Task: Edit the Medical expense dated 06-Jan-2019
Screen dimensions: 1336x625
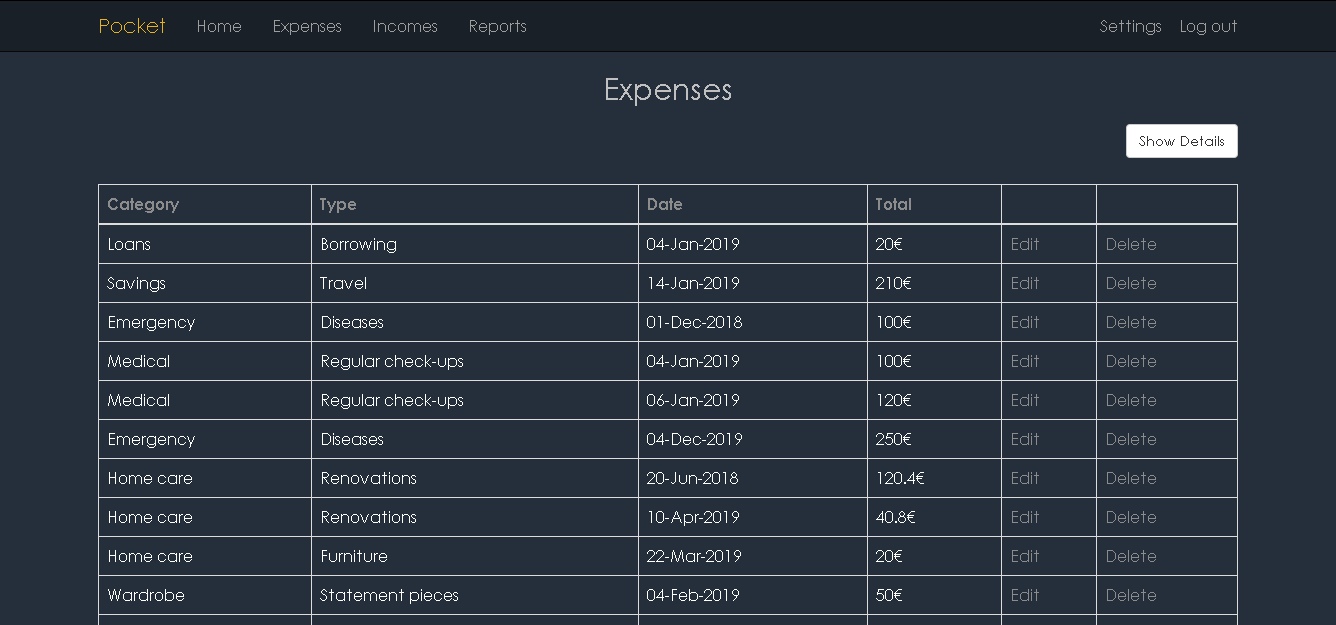Action: [x=1025, y=400]
